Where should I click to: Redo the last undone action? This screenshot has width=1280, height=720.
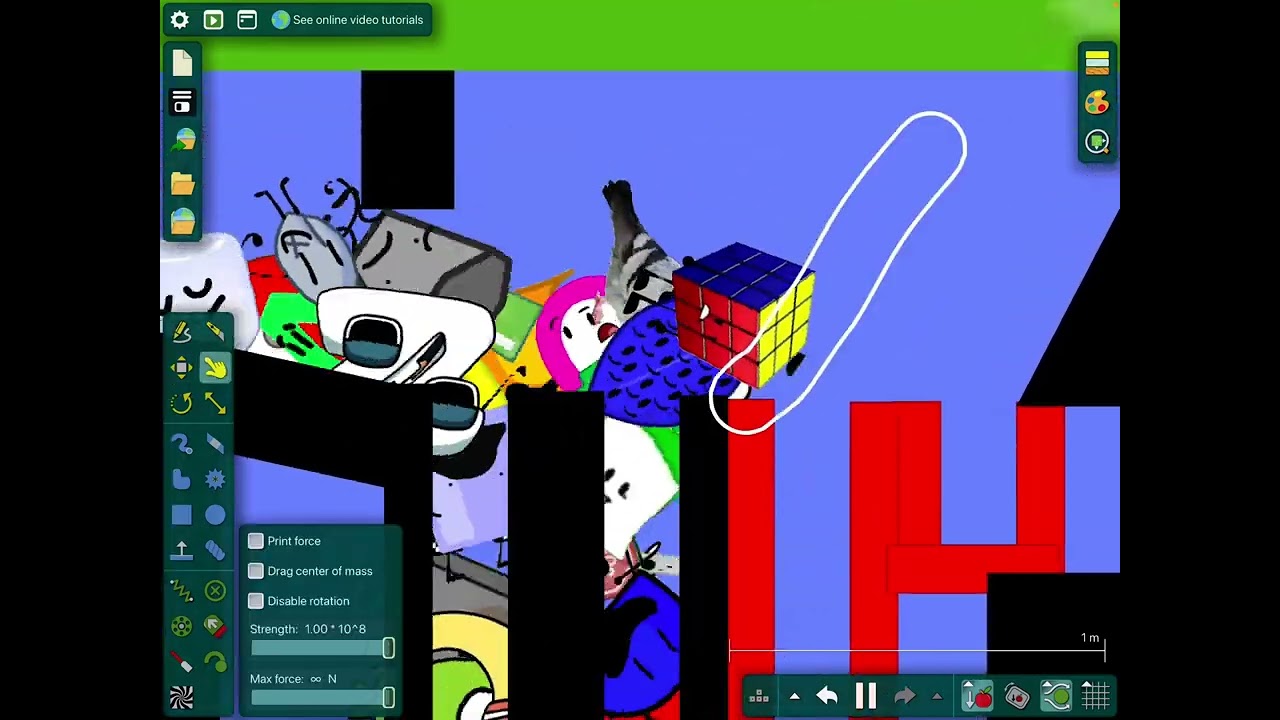click(x=904, y=697)
